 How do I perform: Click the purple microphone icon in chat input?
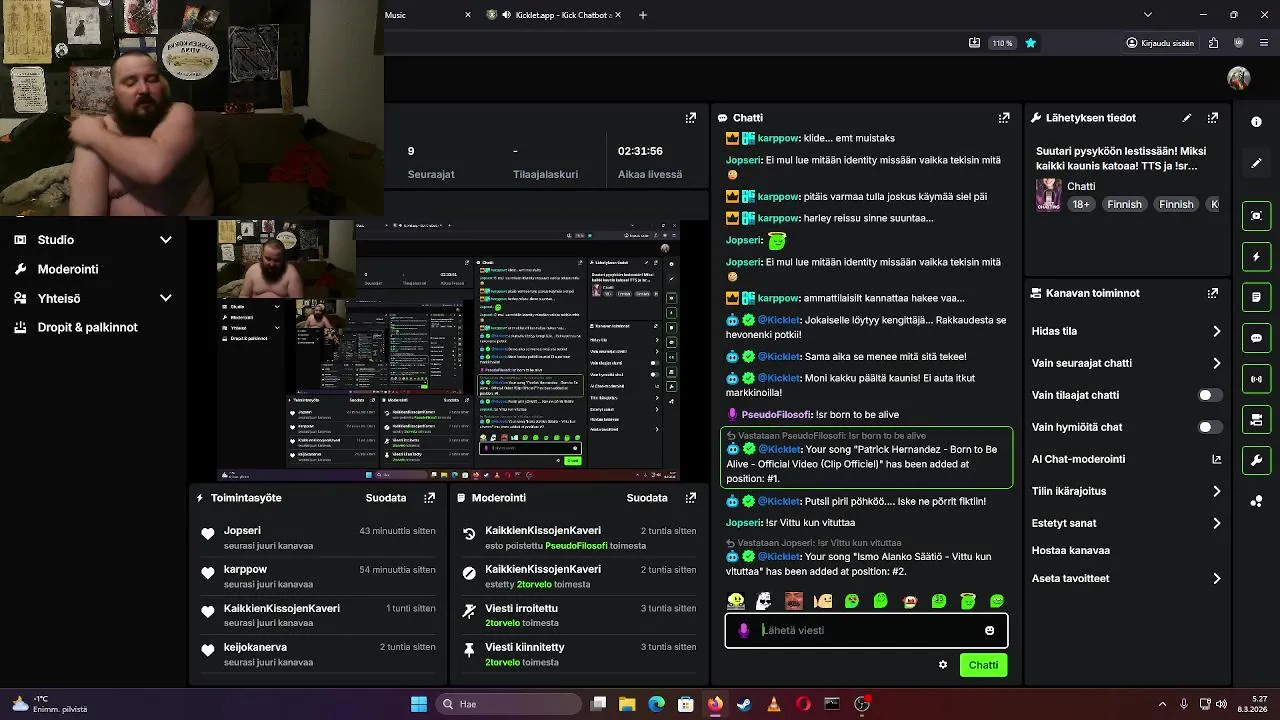coord(743,630)
